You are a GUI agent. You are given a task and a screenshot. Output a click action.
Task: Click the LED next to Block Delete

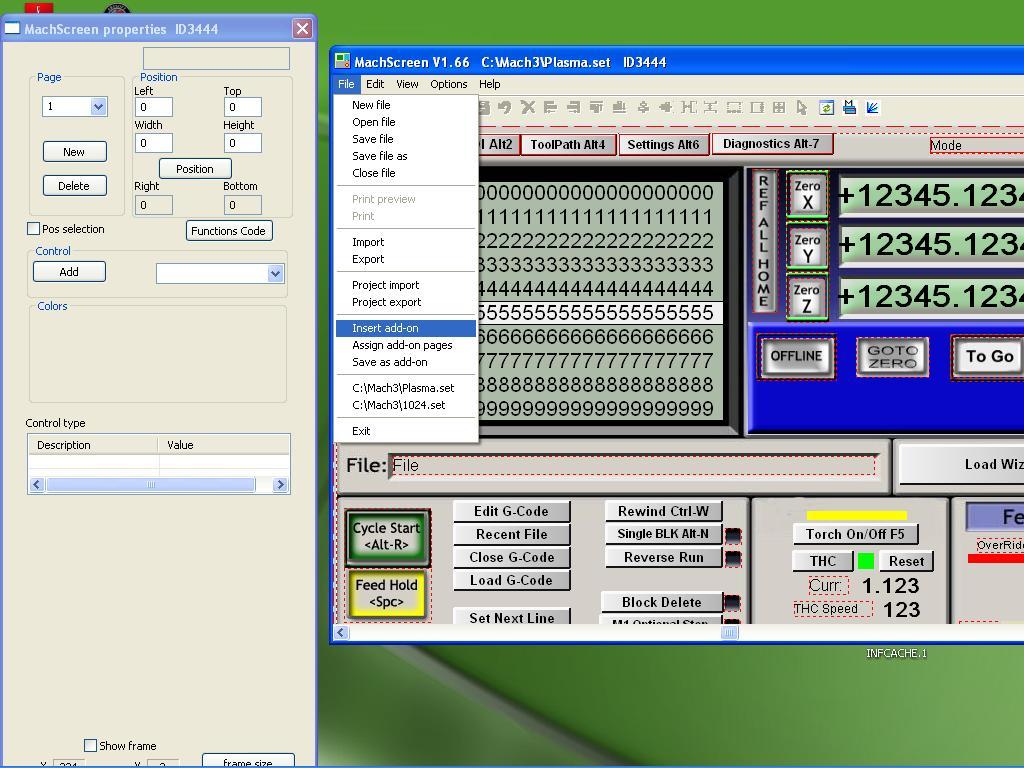(x=733, y=602)
